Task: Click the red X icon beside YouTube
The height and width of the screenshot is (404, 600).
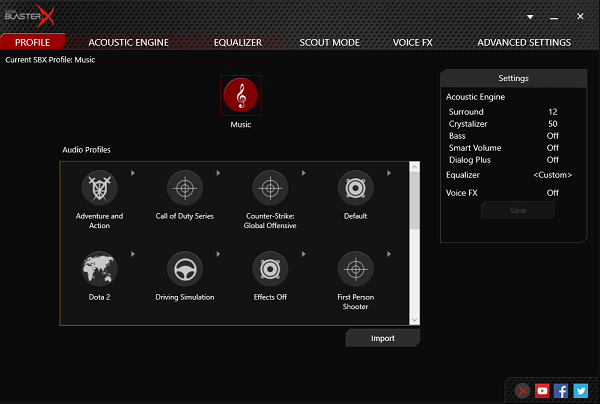Action: [x=523, y=391]
